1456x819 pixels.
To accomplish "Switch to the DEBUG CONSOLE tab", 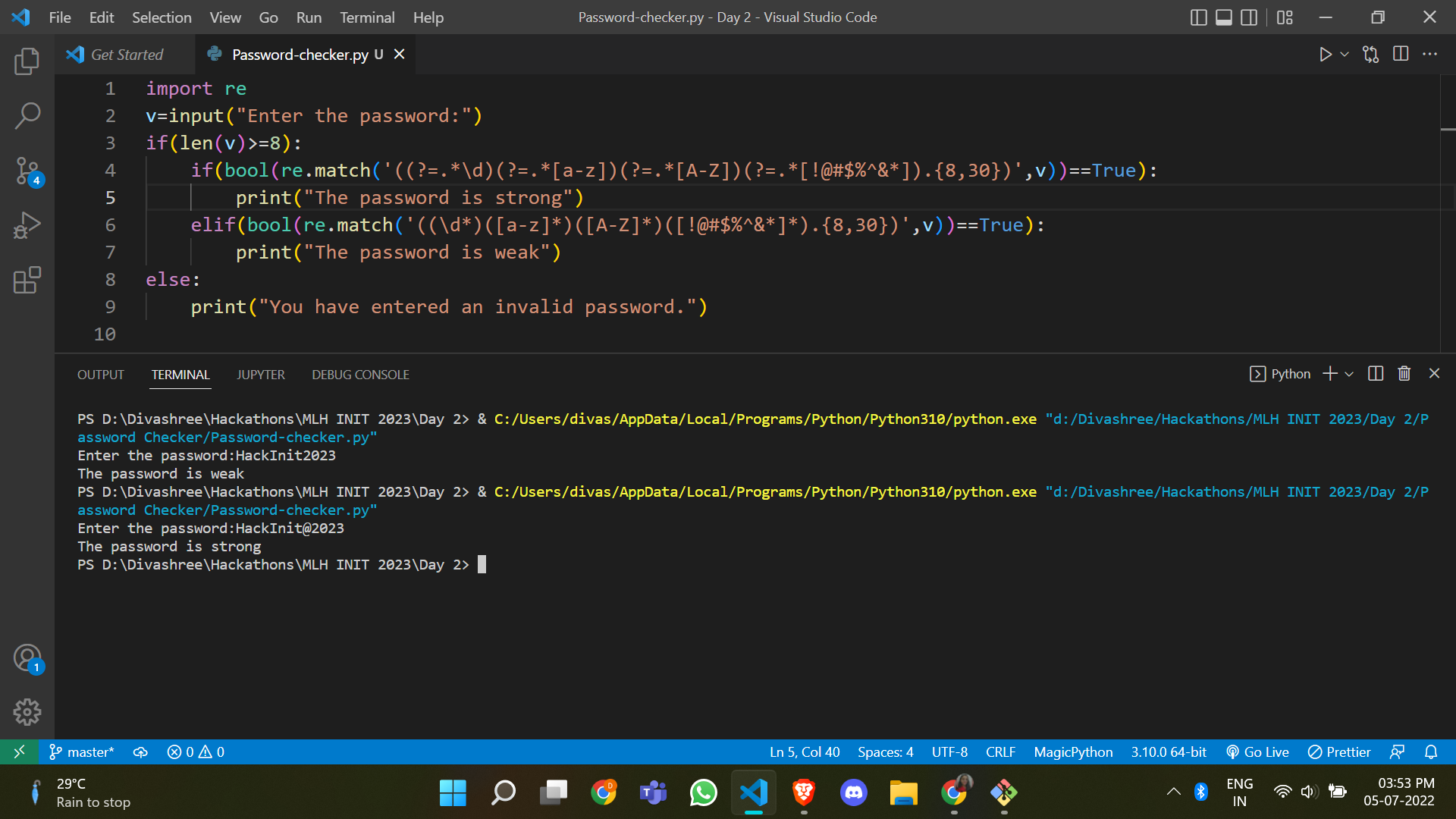I will pyautogui.click(x=360, y=374).
